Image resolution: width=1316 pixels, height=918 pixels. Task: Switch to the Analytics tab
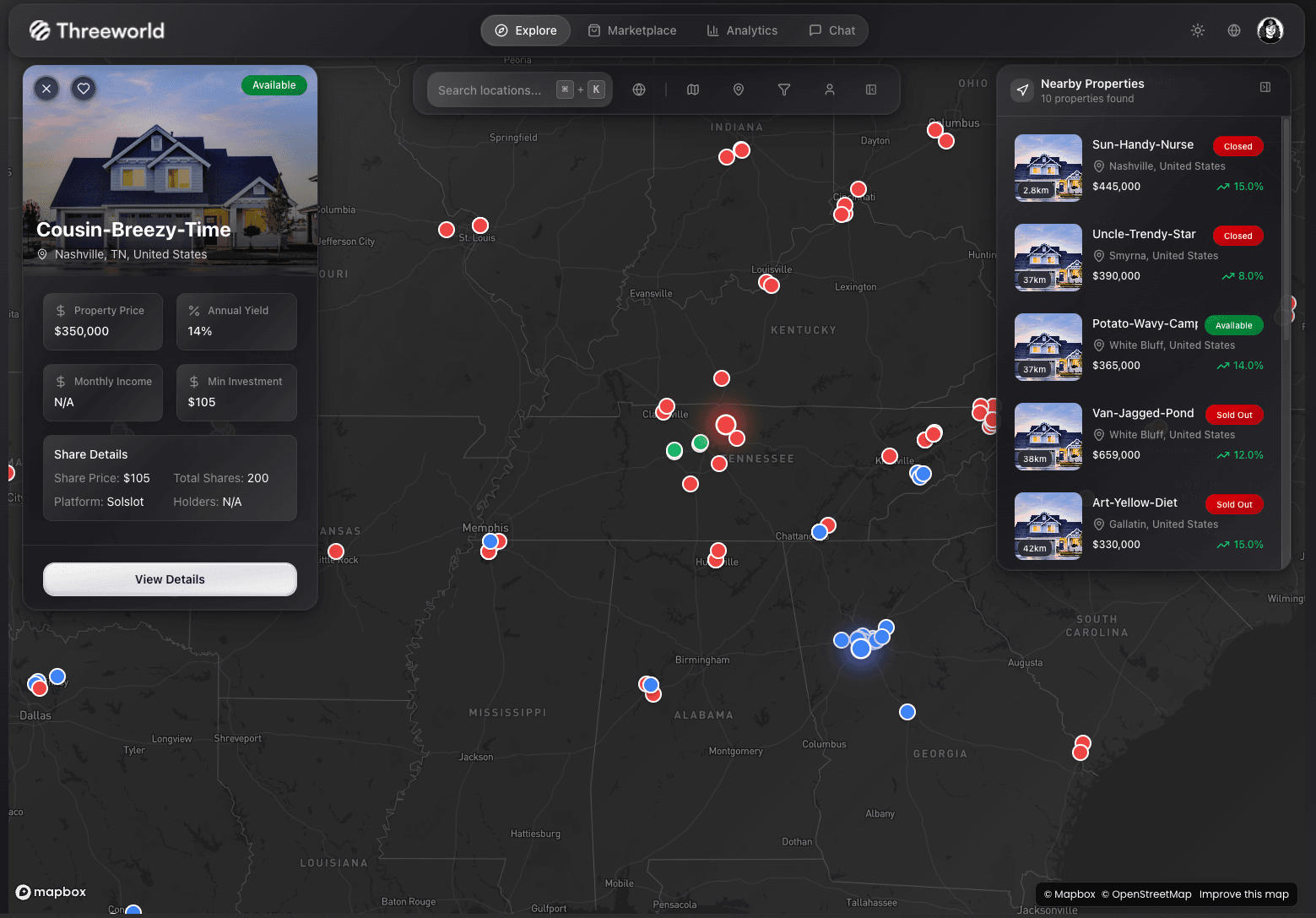[x=742, y=30]
